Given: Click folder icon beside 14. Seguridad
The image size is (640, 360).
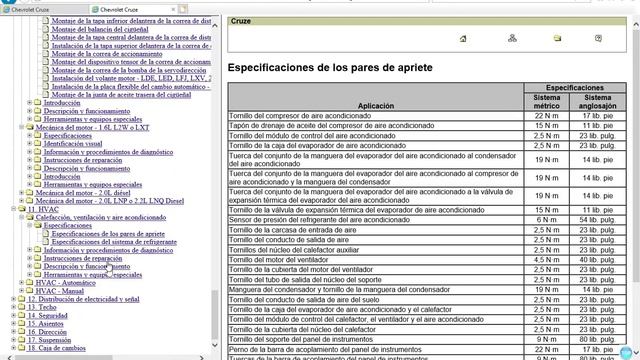Looking at the screenshot, I should tap(22, 315).
